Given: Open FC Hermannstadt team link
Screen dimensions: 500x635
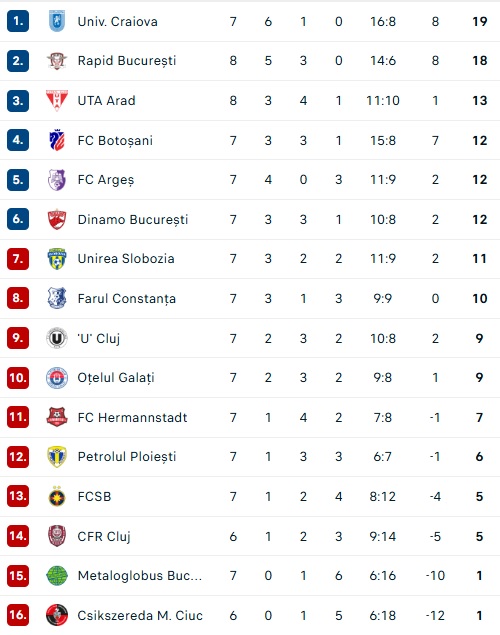Looking at the screenshot, I should (x=132, y=418).
